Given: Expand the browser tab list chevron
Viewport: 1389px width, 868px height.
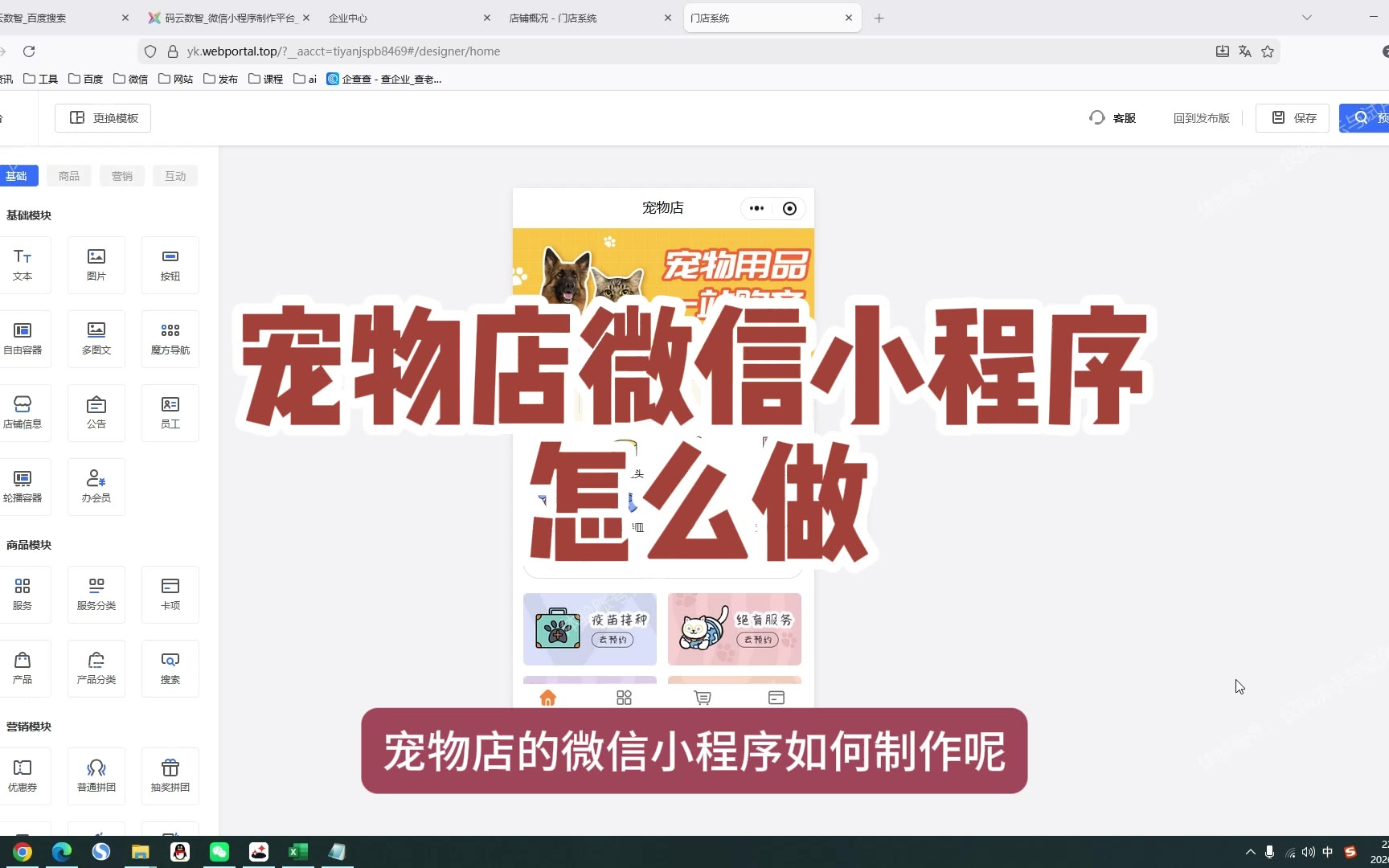Looking at the screenshot, I should (1307, 18).
